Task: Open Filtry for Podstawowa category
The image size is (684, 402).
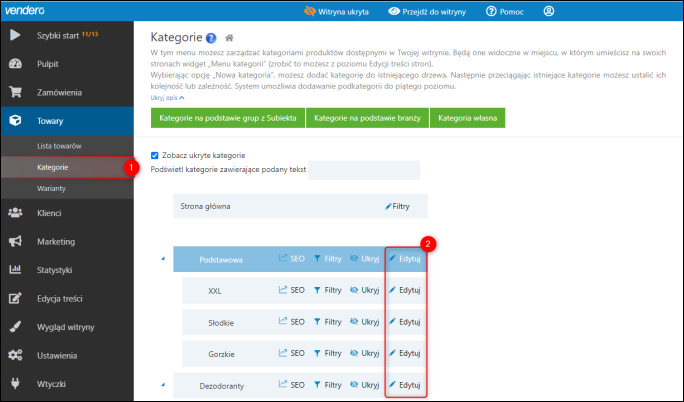Action: coord(328,259)
